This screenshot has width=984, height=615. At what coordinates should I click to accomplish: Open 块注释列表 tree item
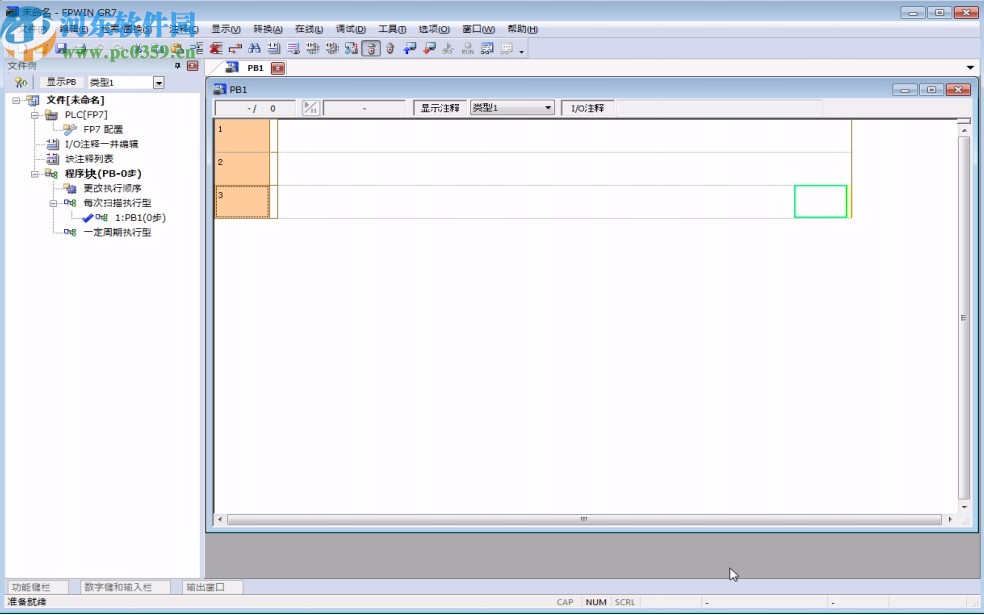click(x=89, y=159)
